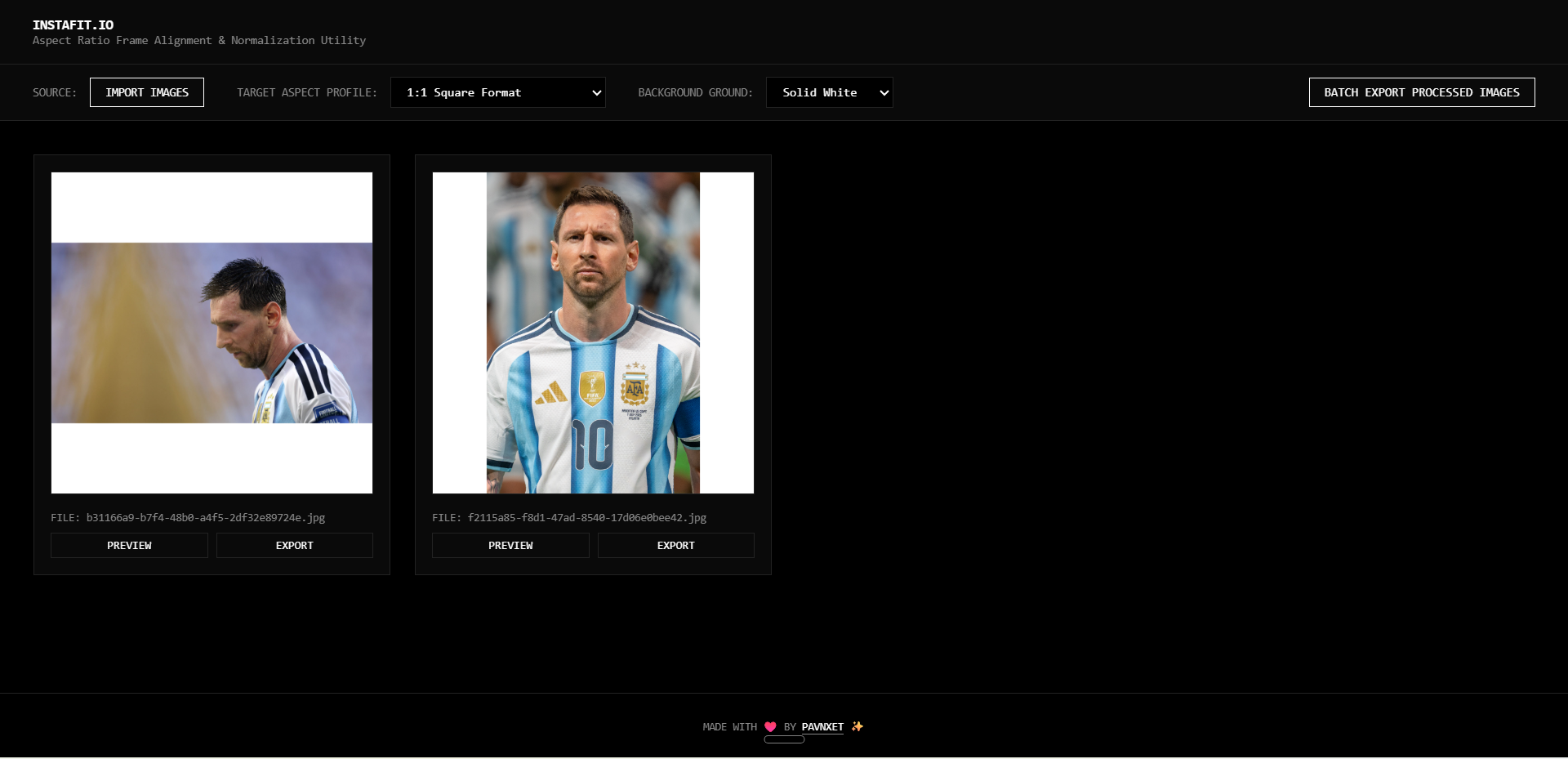
Task: Open the Target Aspect Profile dropdown
Action: pyautogui.click(x=498, y=92)
